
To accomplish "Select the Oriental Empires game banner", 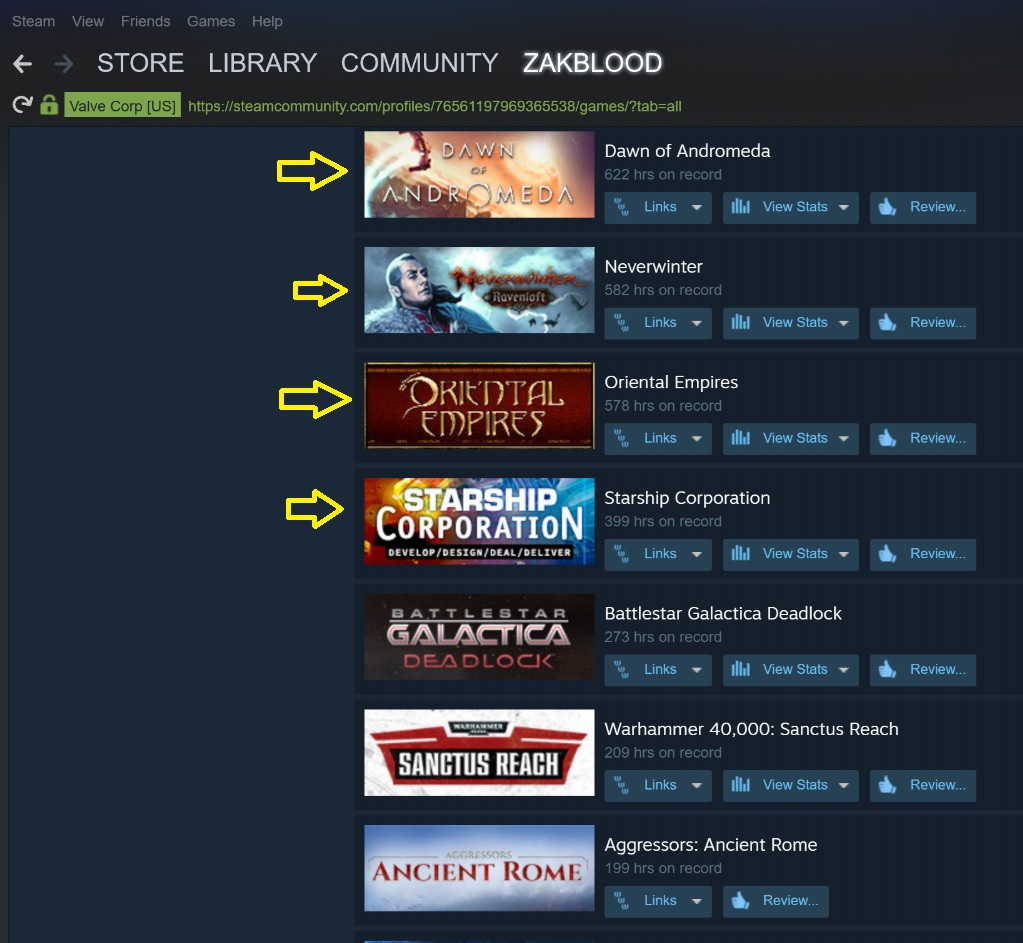I will 479,405.
